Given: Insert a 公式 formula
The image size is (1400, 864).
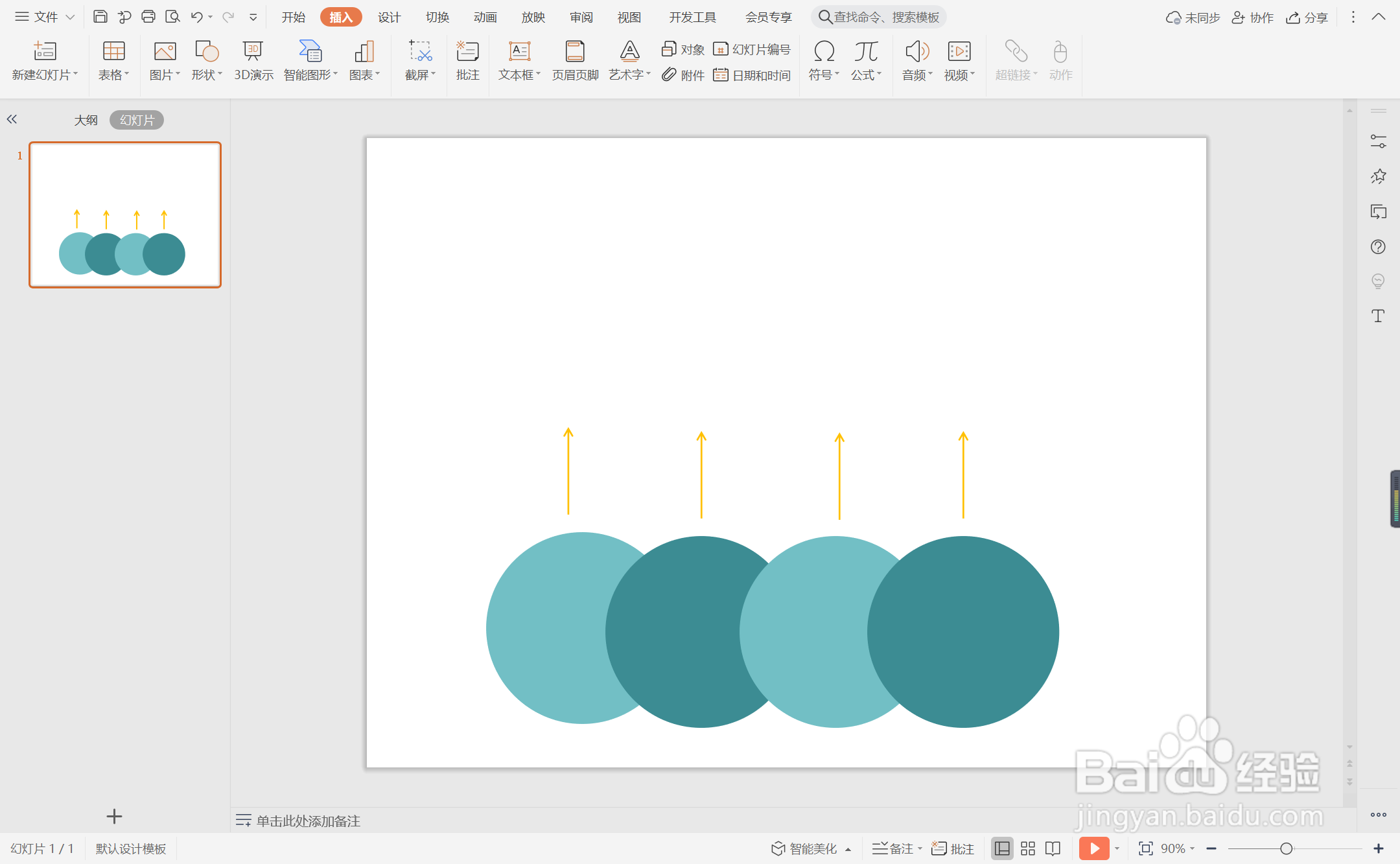Looking at the screenshot, I should (x=866, y=61).
